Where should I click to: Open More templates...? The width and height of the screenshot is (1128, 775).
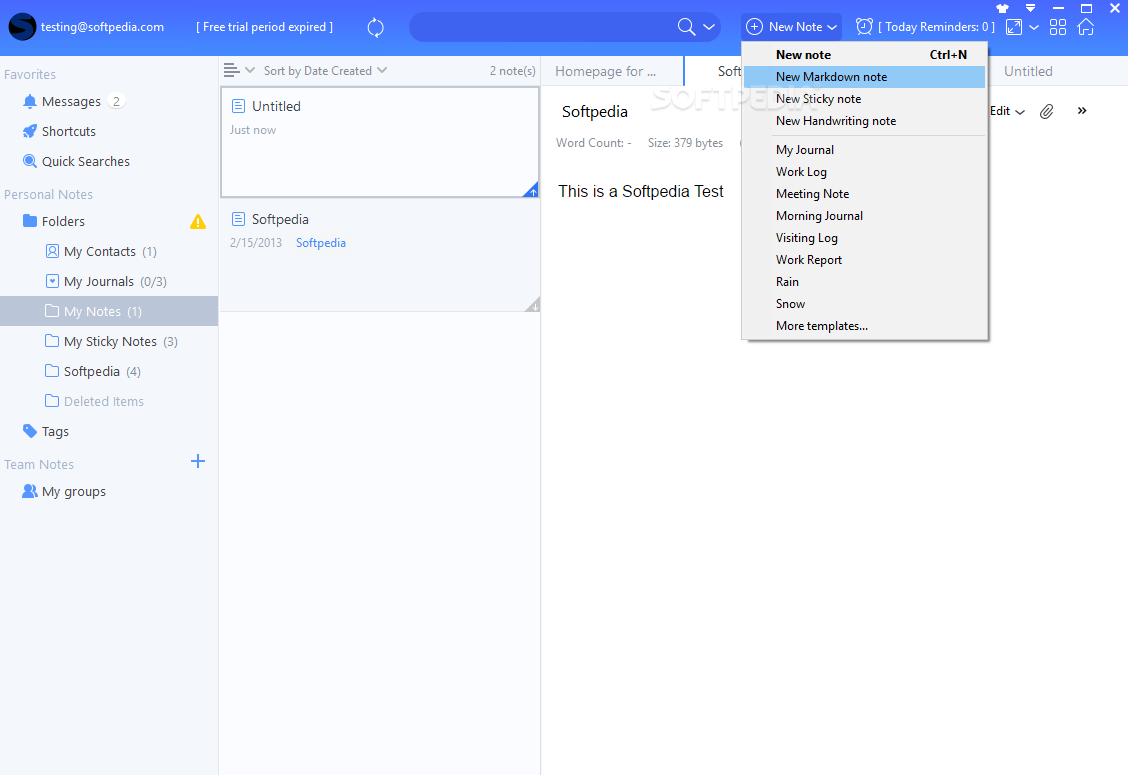click(865, 326)
